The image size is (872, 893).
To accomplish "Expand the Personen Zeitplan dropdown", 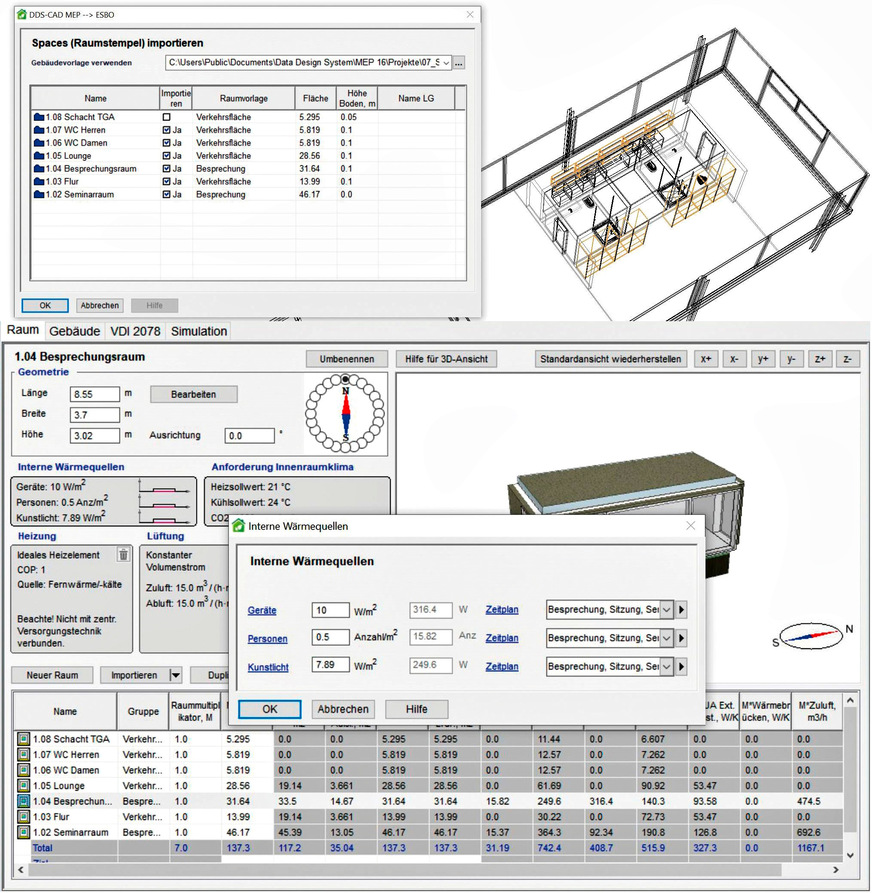I will (x=682, y=637).
